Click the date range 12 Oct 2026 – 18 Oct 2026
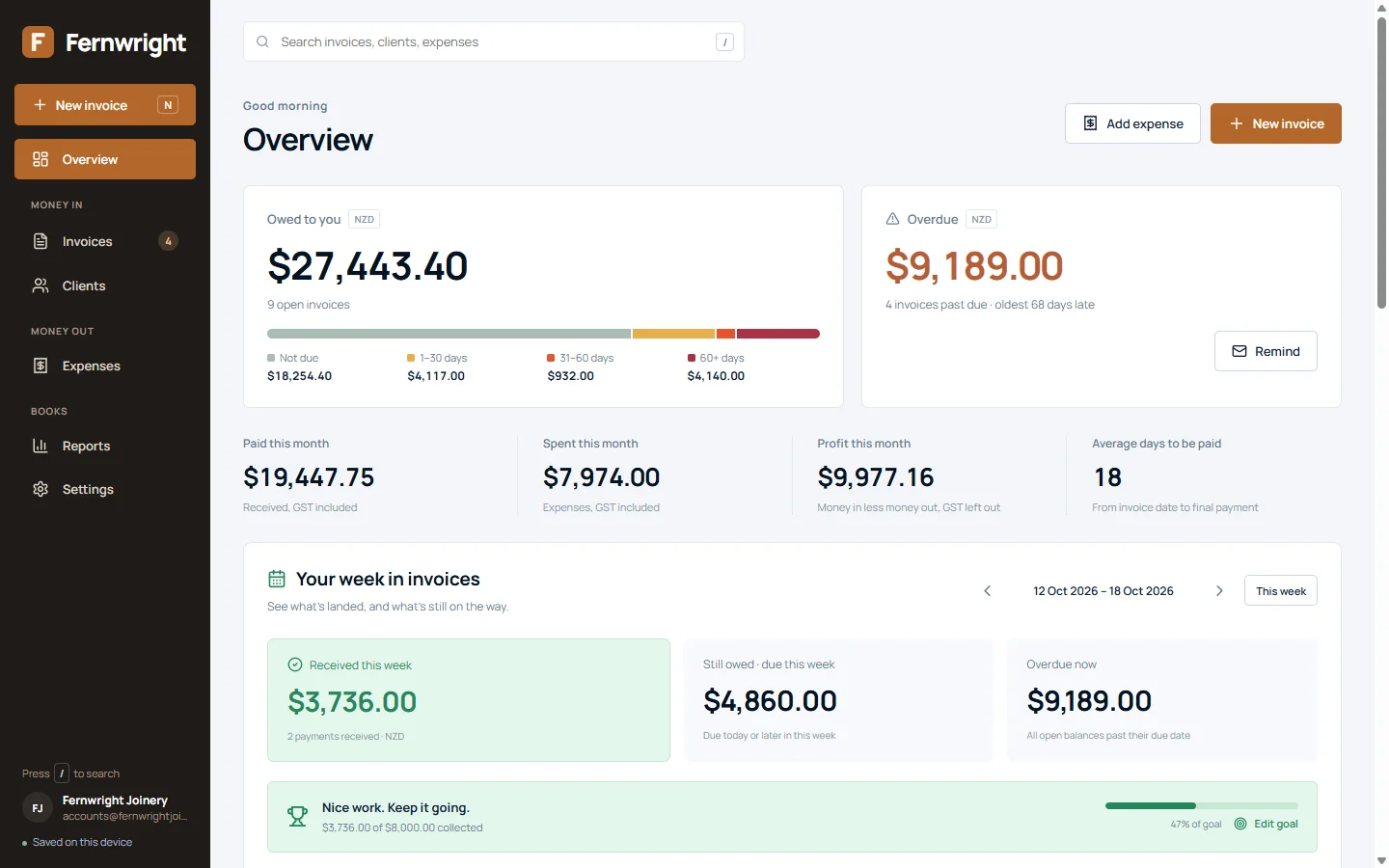The width and height of the screenshot is (1389, 868). click(1103, 591)
